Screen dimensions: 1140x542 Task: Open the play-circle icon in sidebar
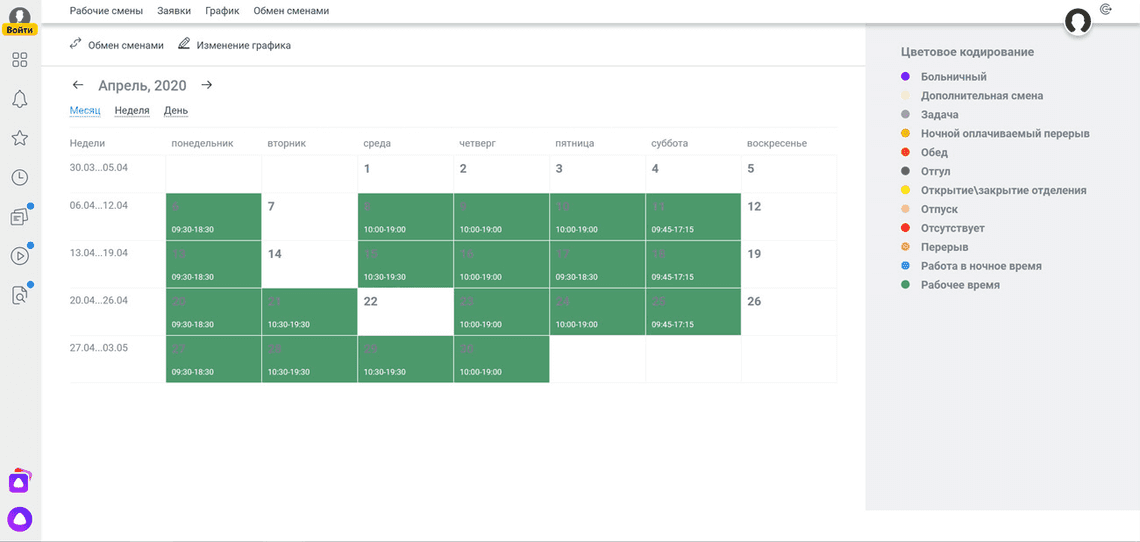(x=19, y=255)
